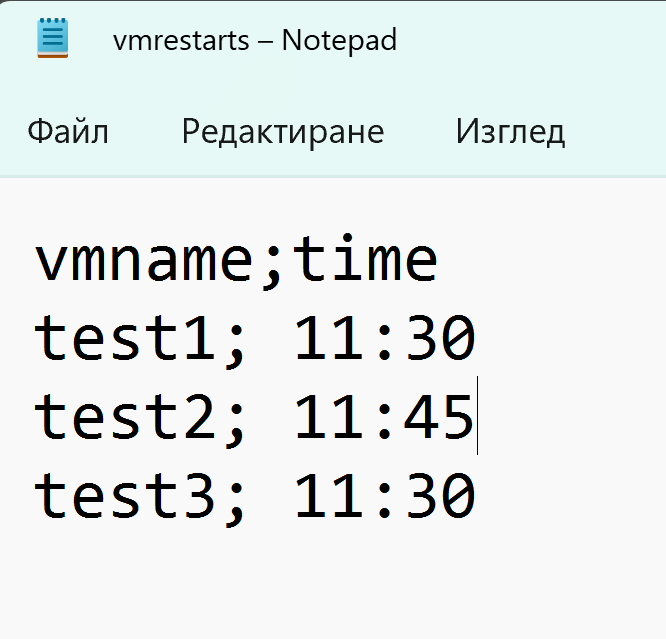Place cursor in the word vmname
This screenshot has width=666, height=639.
(x=144, y=261)
